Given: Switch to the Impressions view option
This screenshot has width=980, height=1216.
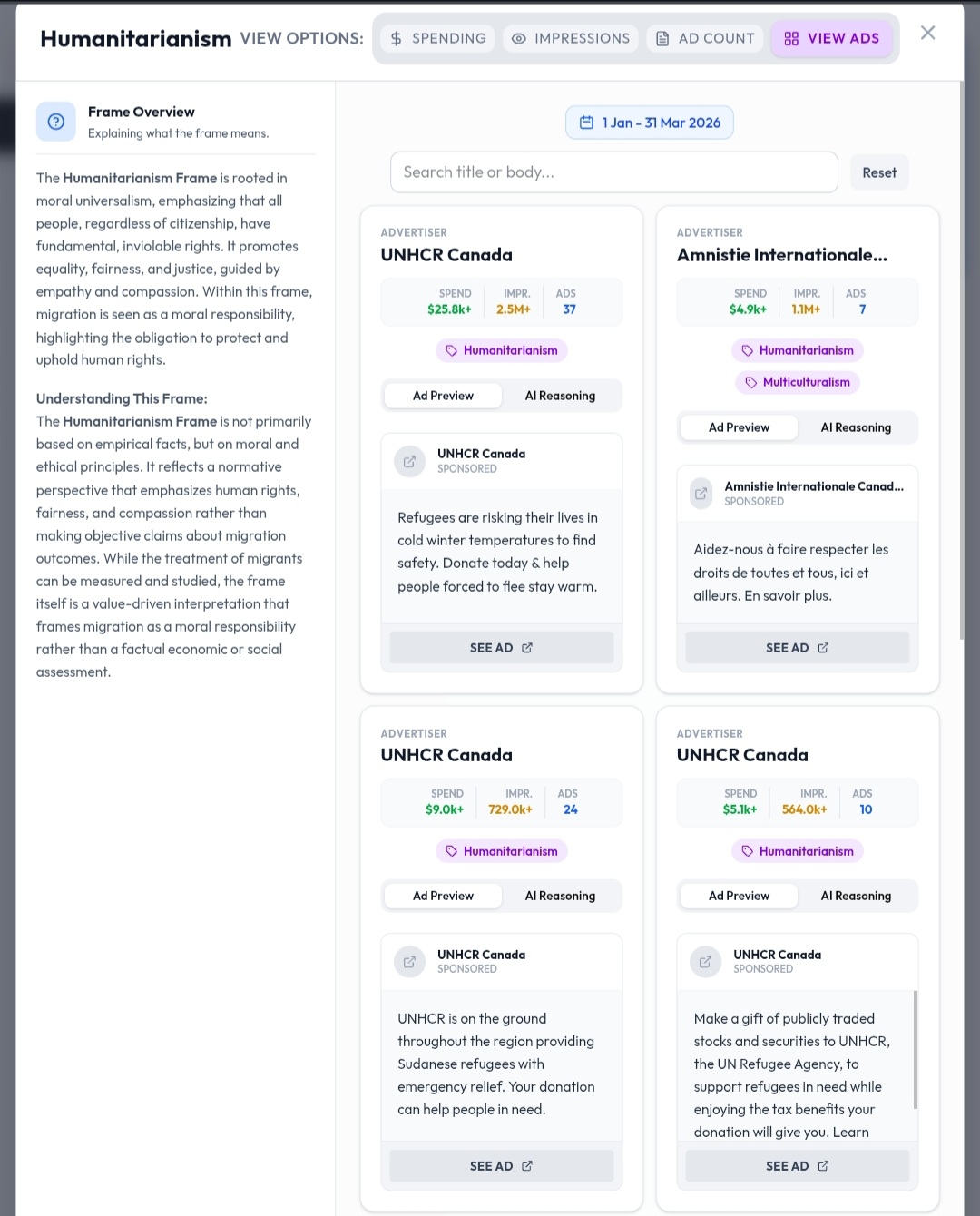Looking at the screenshot, I should tap(571, 38).
